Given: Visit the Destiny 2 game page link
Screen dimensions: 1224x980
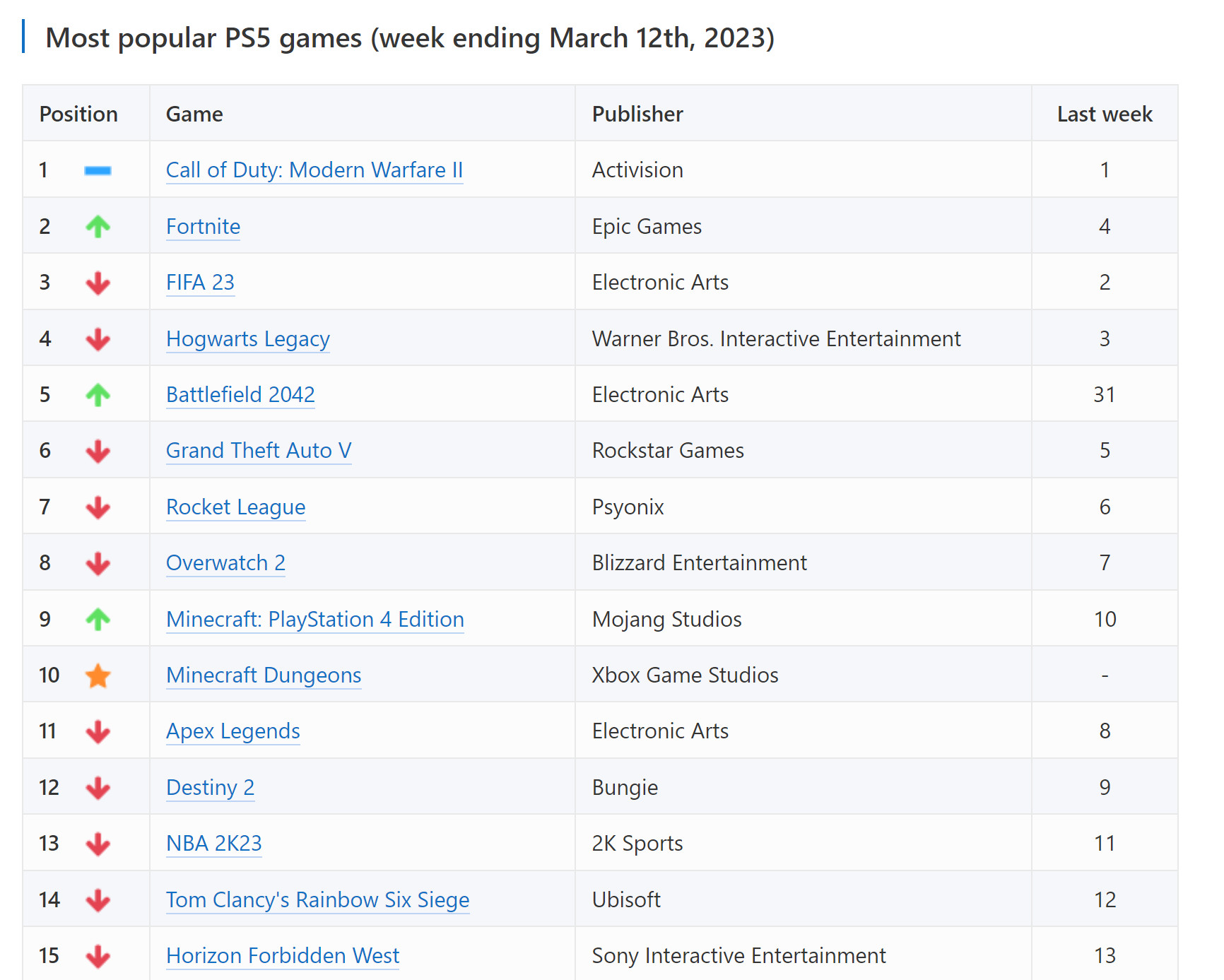Looking at the screenshot, I should [210, 788].
